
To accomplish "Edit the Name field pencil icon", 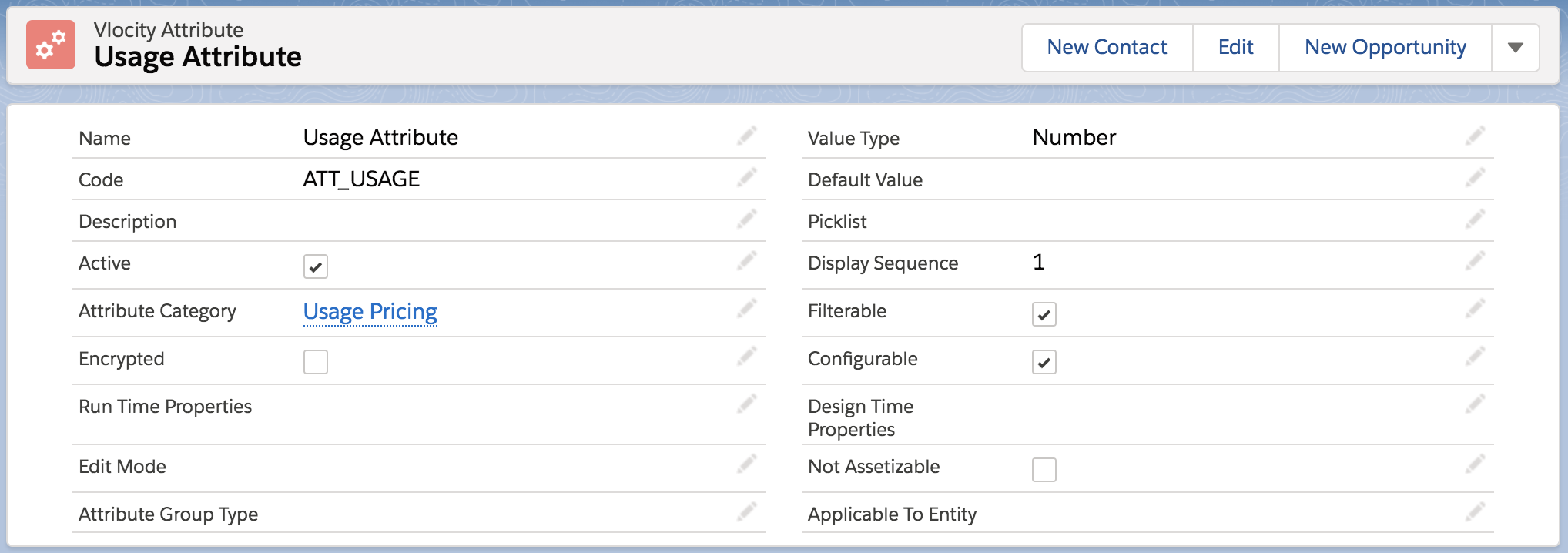I will (x=746, y=136).
